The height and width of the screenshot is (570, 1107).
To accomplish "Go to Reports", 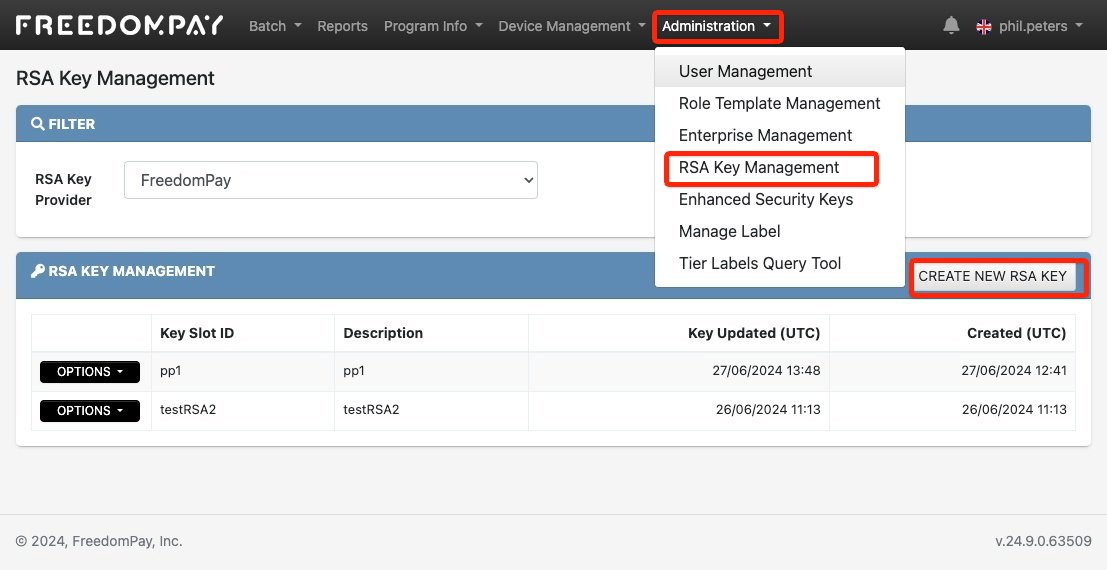I will (342, 26).
